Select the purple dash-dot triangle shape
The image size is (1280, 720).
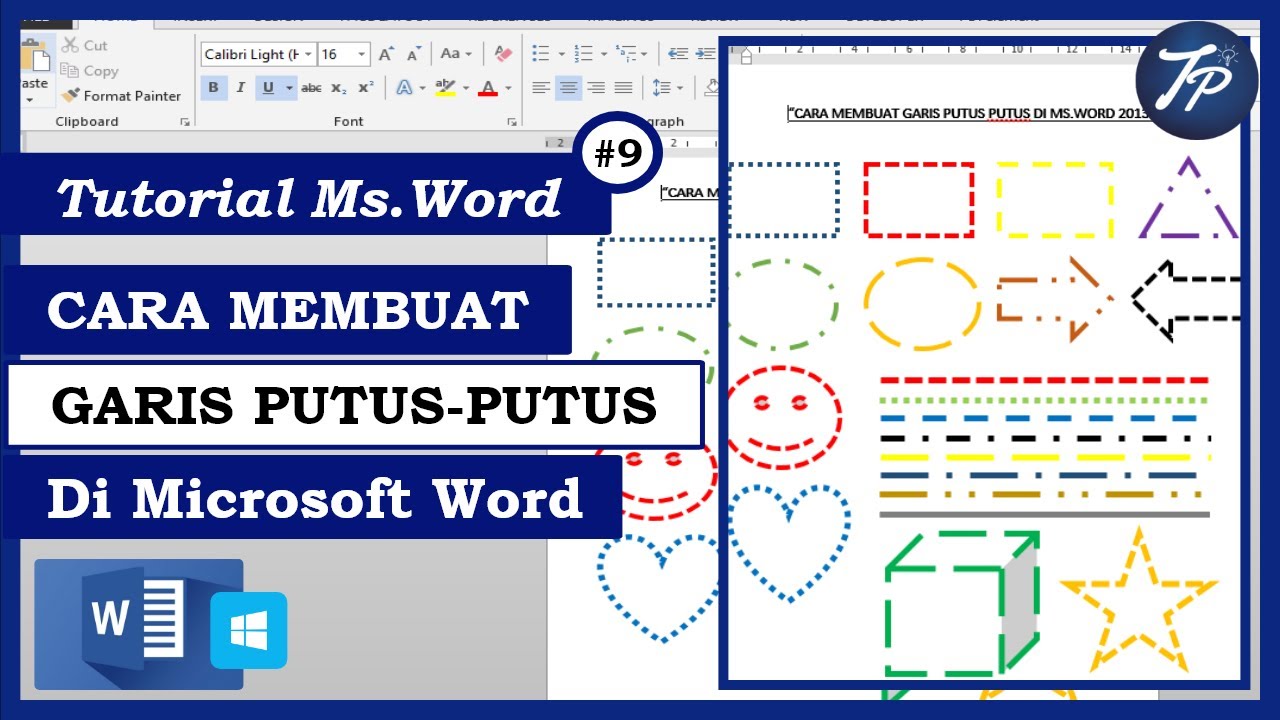tap(1188, 197)
